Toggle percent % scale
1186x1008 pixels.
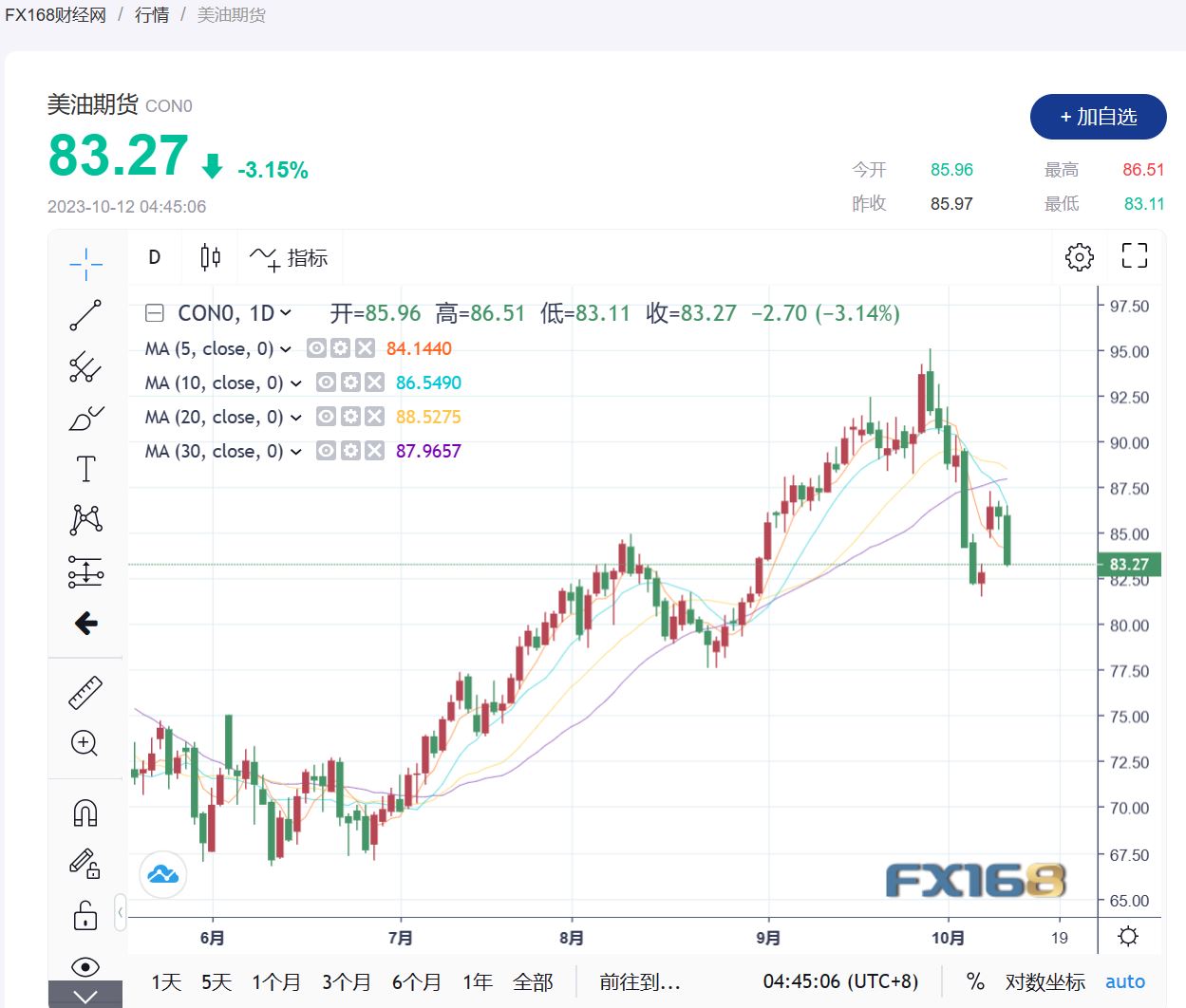975,981
